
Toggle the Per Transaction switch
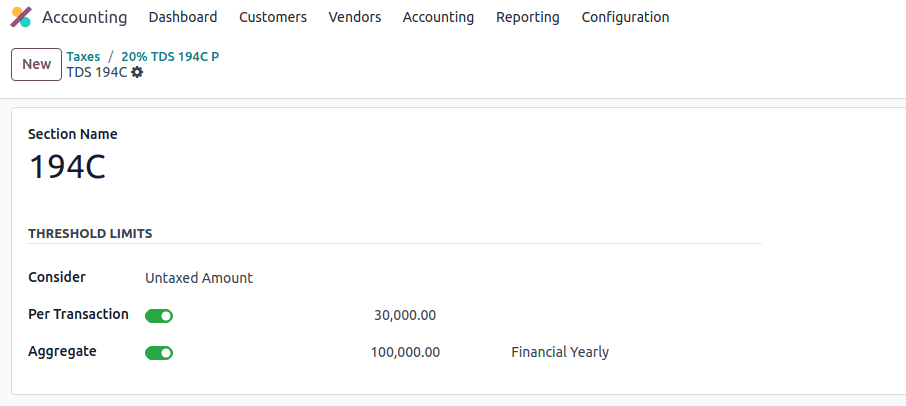(x=159, y=316)
